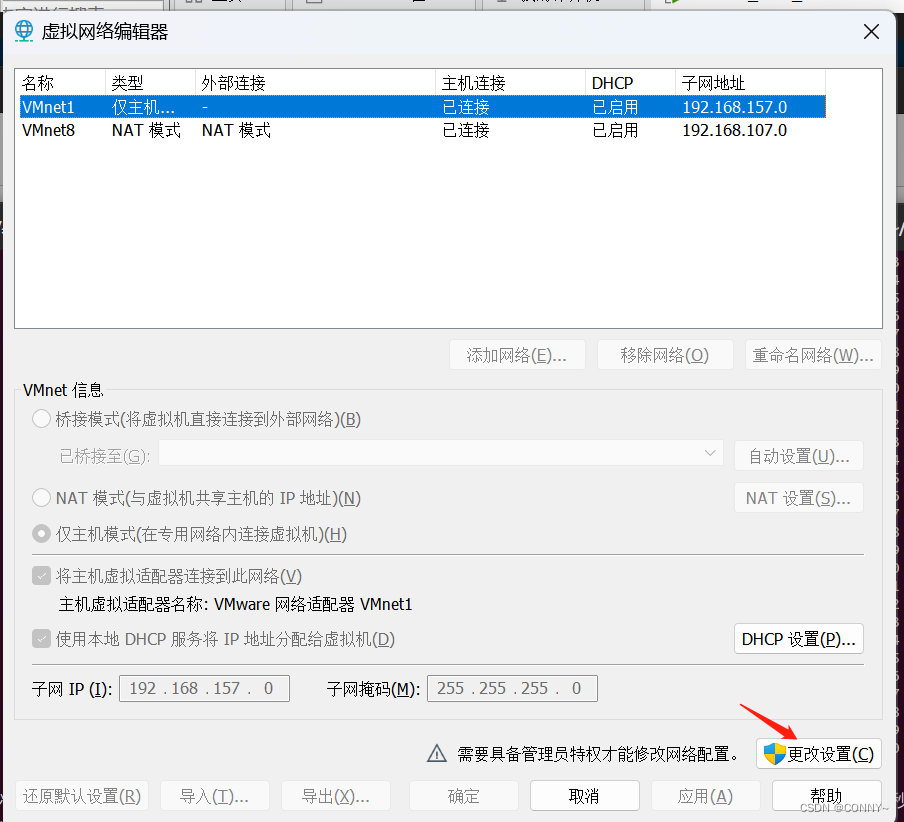Image resolution: width=904 pixels, height=822 pixels.
Task: Click 更改设置(C) with the shield icon
Action: [x=819, y=753]
